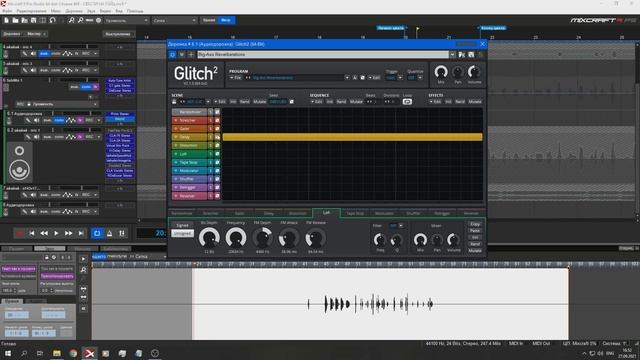Click the Lofi panel Paste button
This screenshot has width=640, height=360.
(475, 231)
